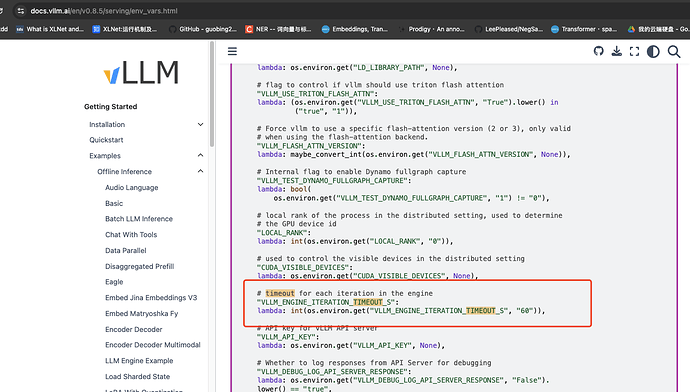Toggle the light/dark theme icon

point(653,51)
